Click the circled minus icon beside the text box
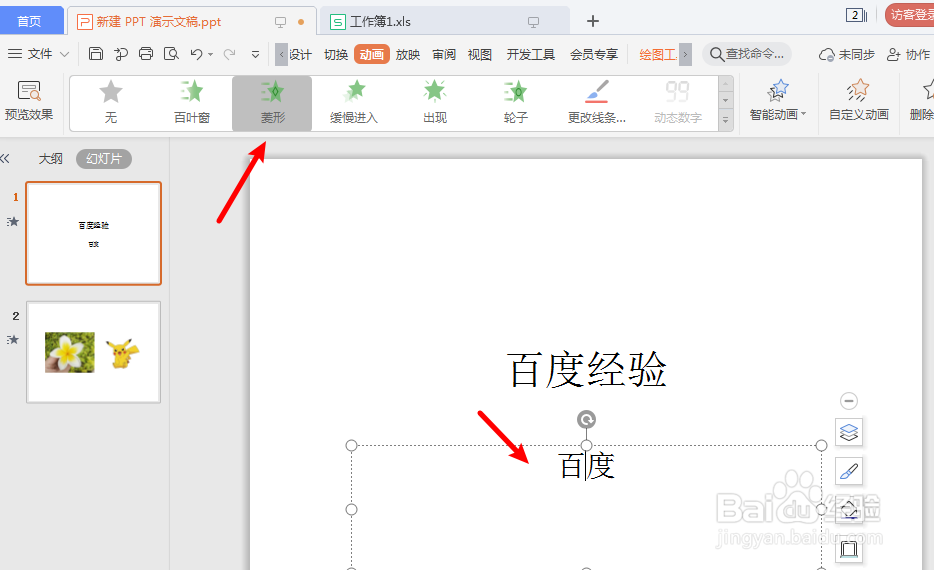This screenshot has width=934, height=570. click(x=849, y=401)
